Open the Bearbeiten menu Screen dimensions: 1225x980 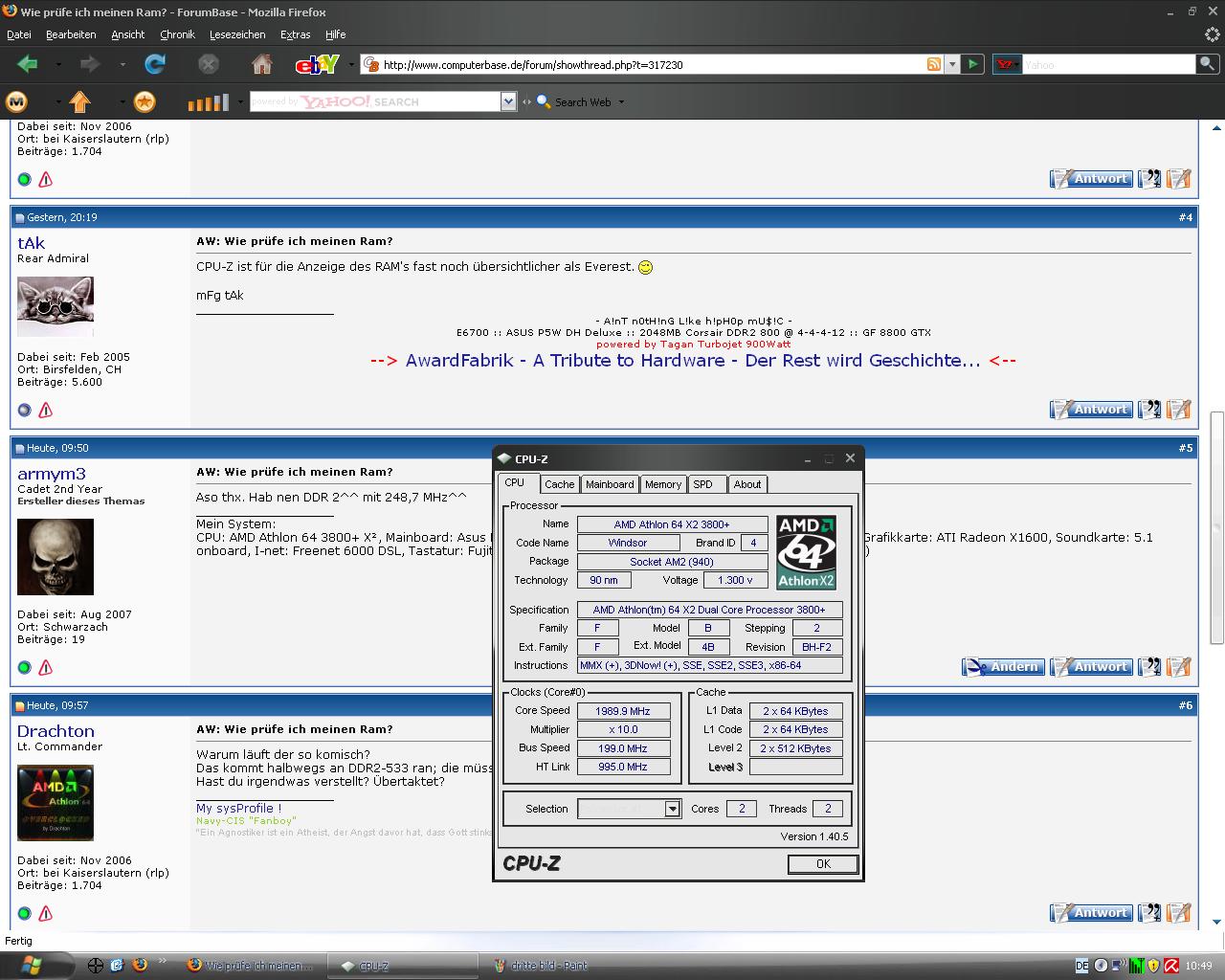click(71, 34)
